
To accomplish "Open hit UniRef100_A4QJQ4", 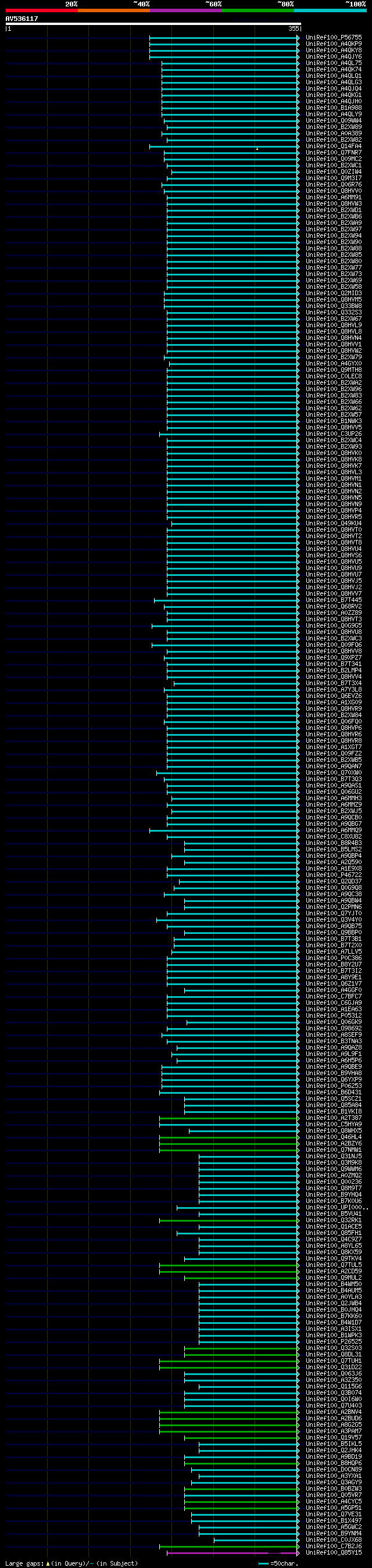I will tap(334, 89).
